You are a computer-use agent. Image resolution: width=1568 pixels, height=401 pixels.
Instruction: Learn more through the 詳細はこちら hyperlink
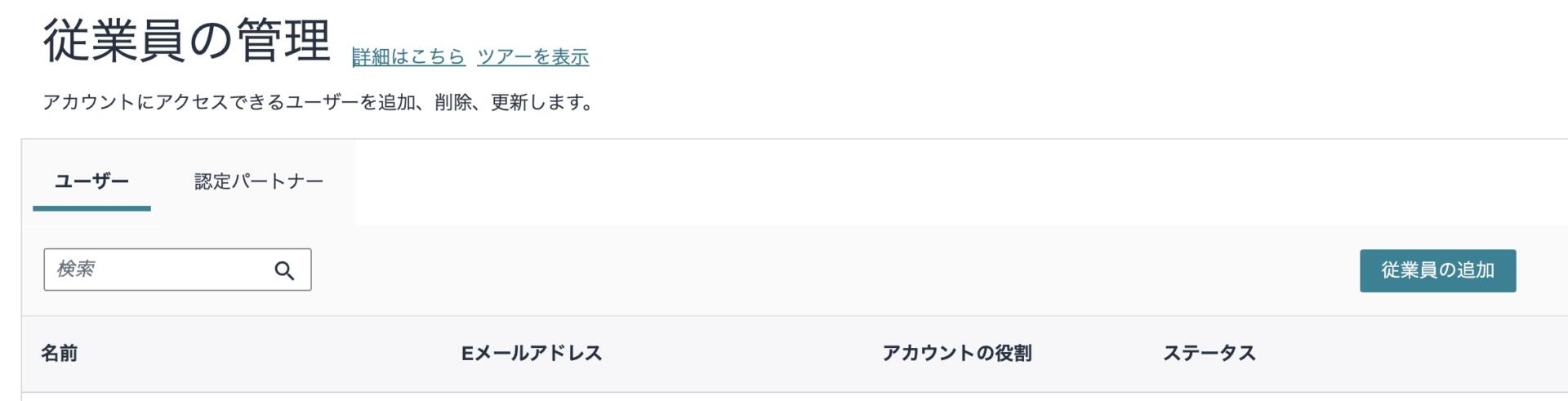click(408, 57)
